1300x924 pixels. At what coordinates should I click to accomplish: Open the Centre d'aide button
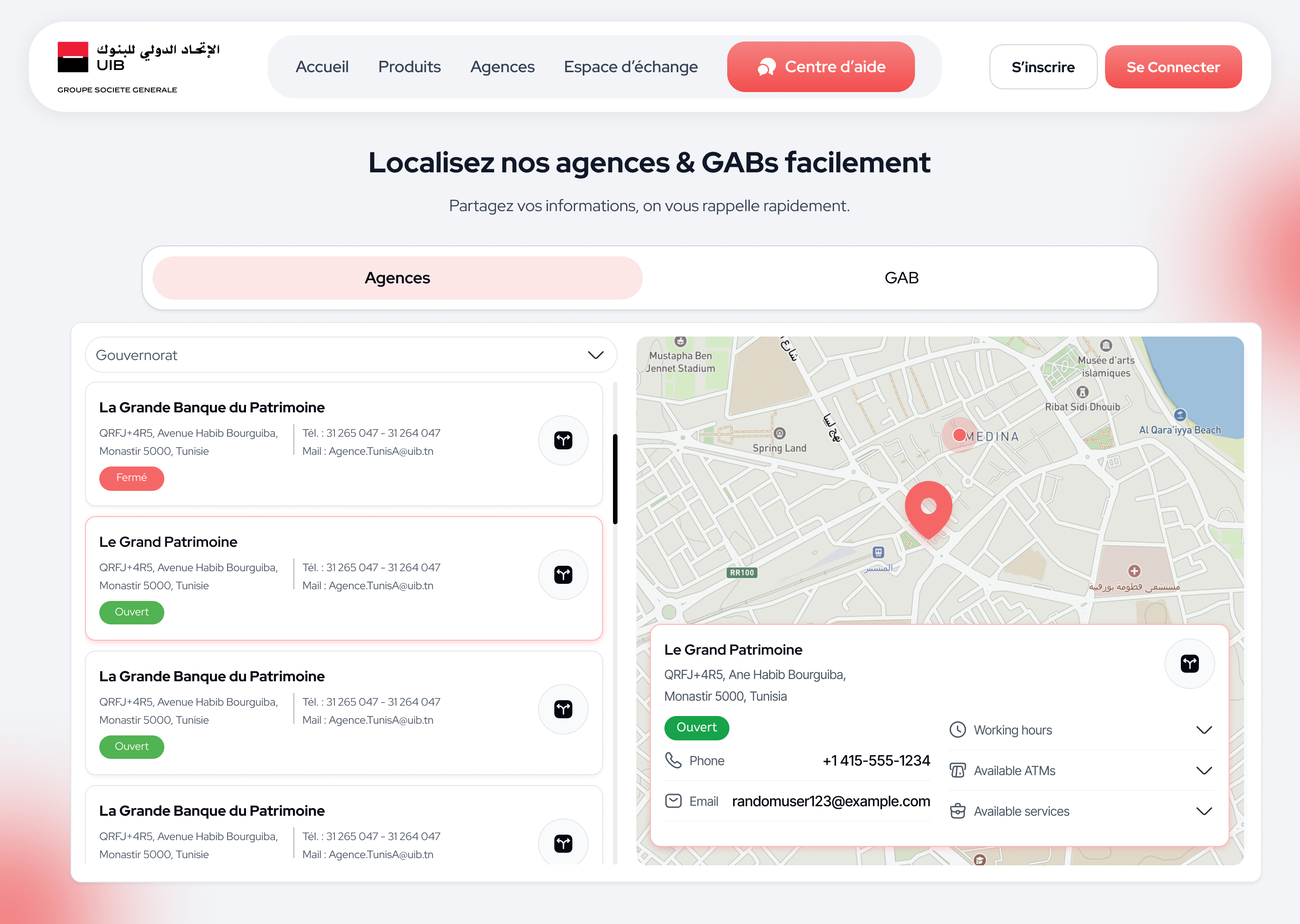click(x=821, y=67)
